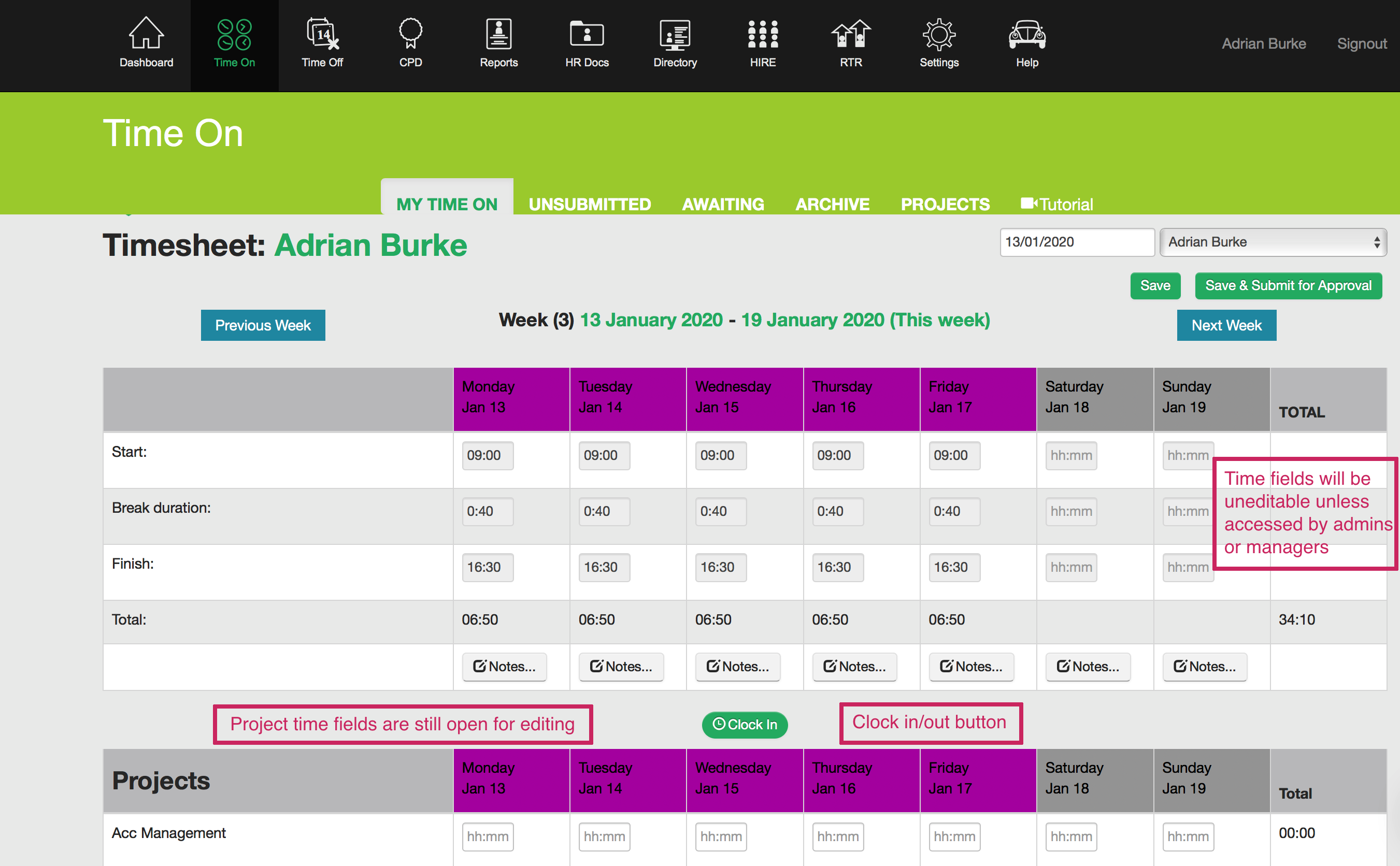Expand the Adrian Burke employee dropdown

pos(1273,242)
